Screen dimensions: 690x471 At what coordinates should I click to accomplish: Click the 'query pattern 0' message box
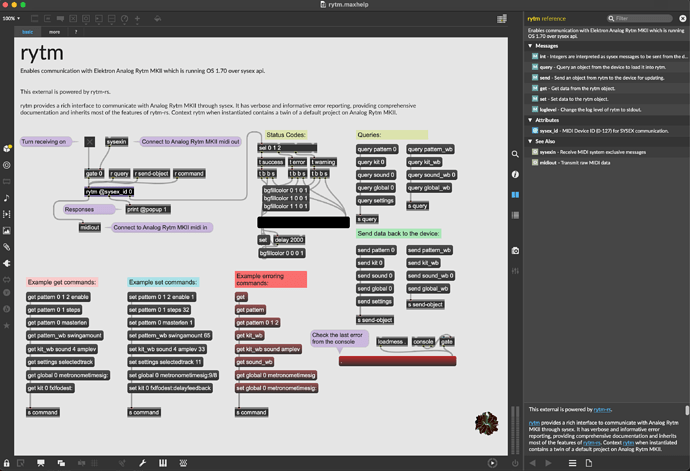click(377, 149)
